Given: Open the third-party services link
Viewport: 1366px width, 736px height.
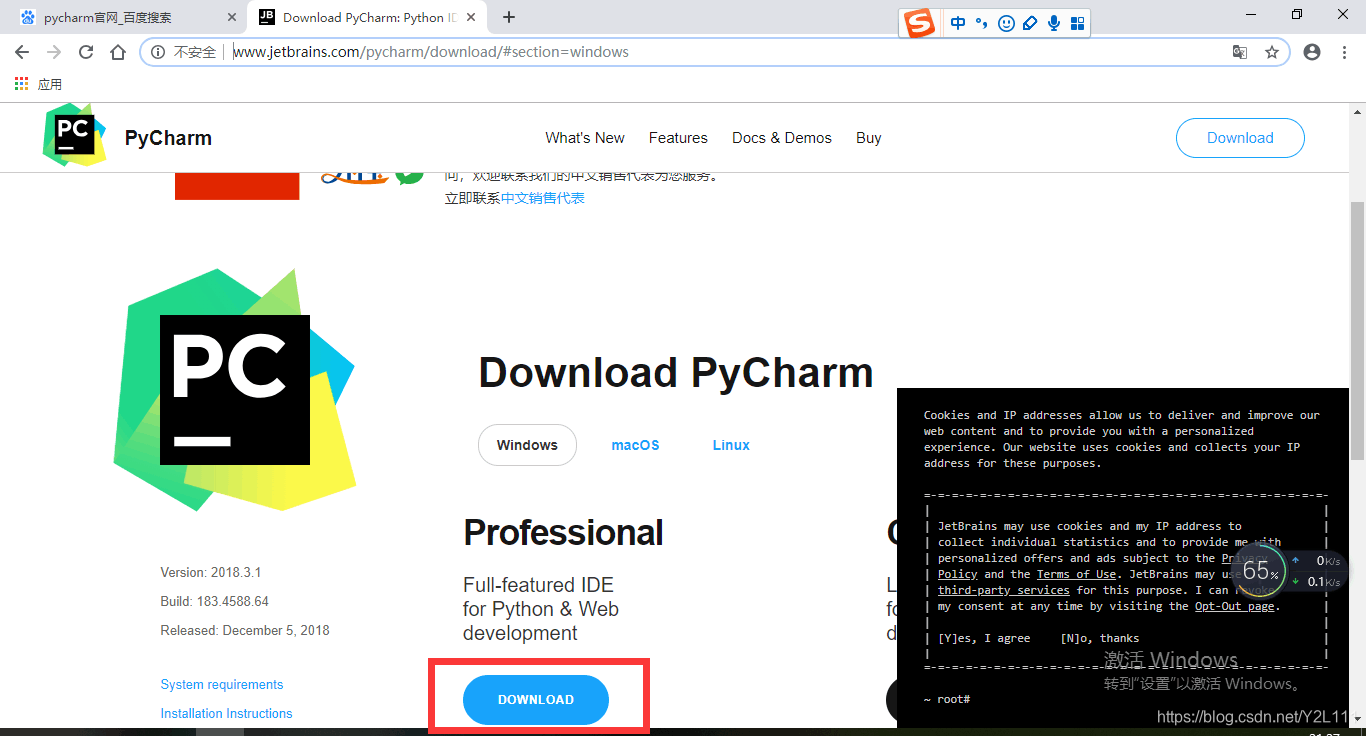Looking at the screenshot, I should tap(1004, 590).
